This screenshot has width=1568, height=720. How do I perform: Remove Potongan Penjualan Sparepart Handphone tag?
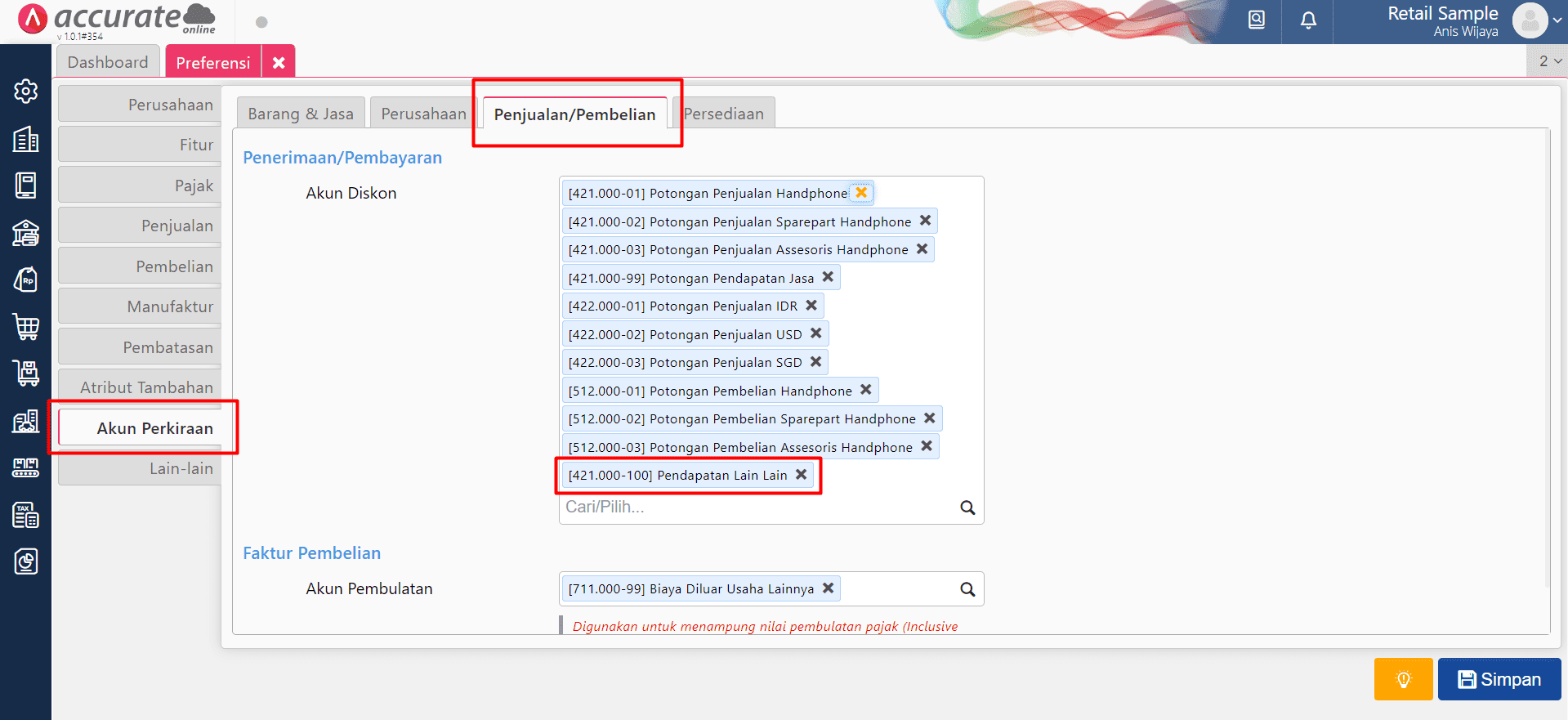[x=925, y=221]
